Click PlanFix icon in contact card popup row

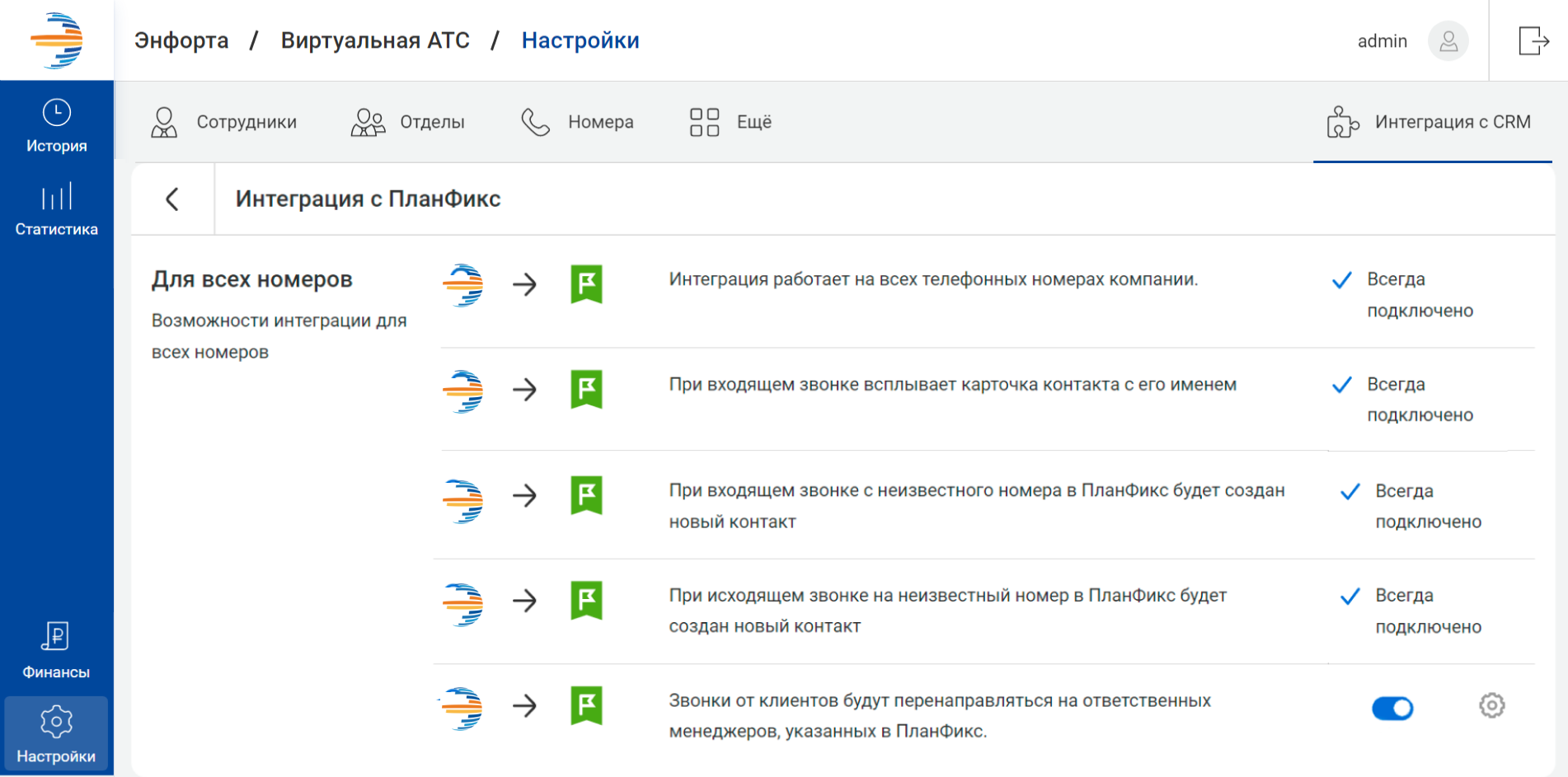coord(586,389)
